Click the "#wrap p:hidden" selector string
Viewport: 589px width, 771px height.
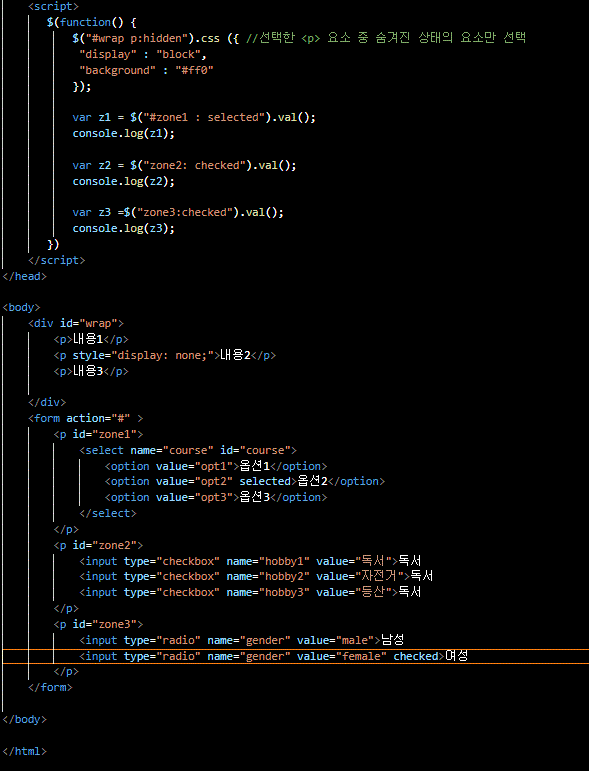pyautogui.click(x=137, y=38)
